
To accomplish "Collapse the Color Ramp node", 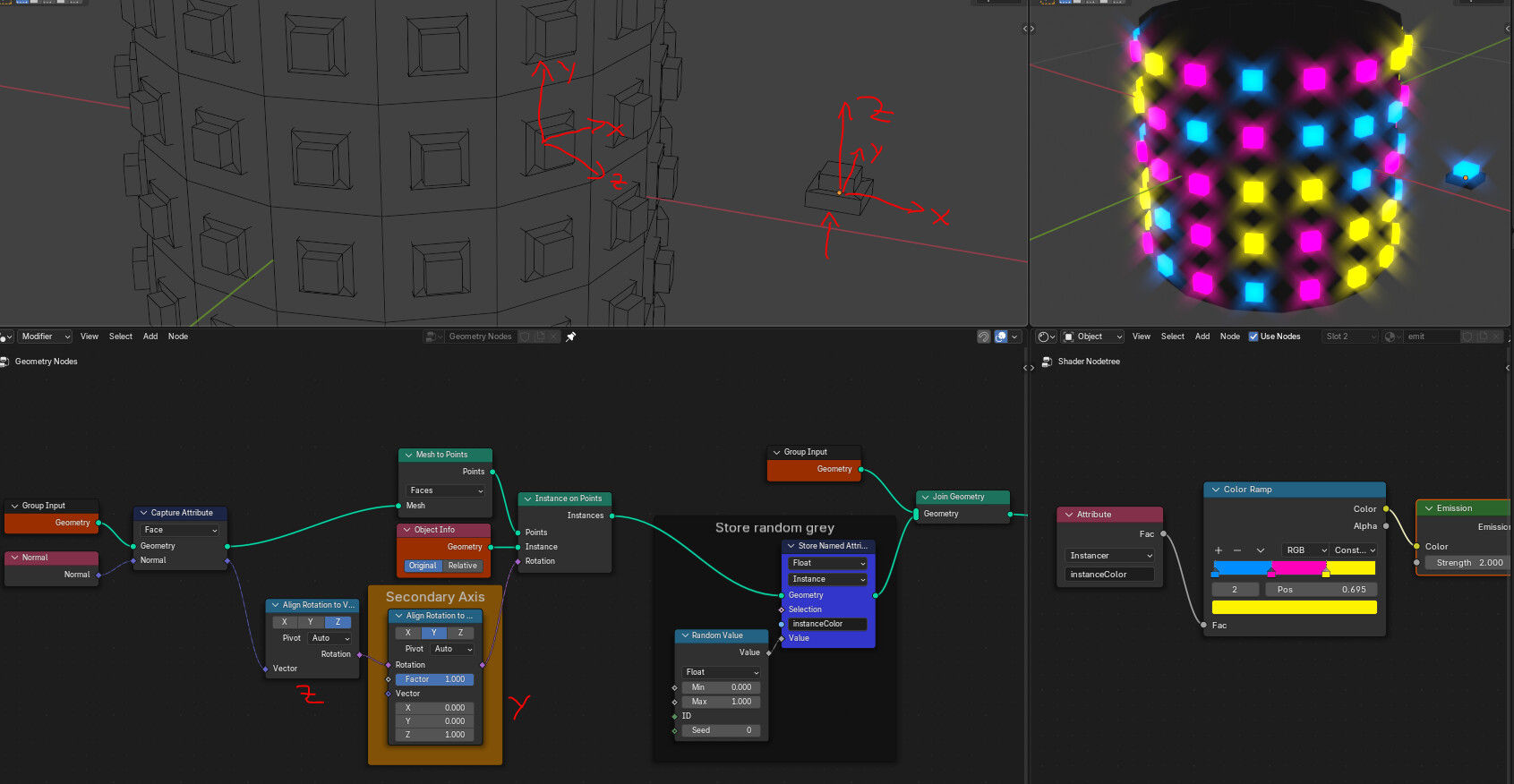I will [1216, 490].
